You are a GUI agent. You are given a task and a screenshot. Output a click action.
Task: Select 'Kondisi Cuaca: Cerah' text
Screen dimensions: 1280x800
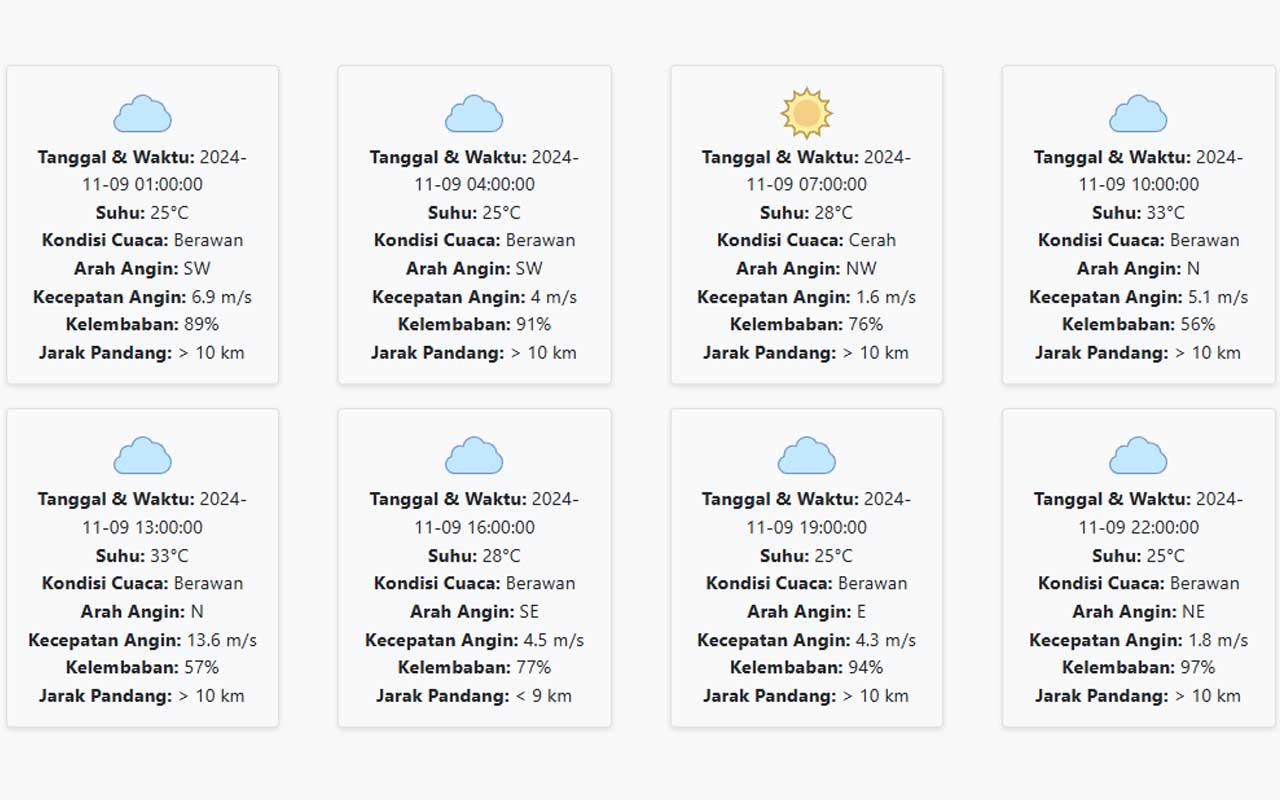tap(806, 240)
